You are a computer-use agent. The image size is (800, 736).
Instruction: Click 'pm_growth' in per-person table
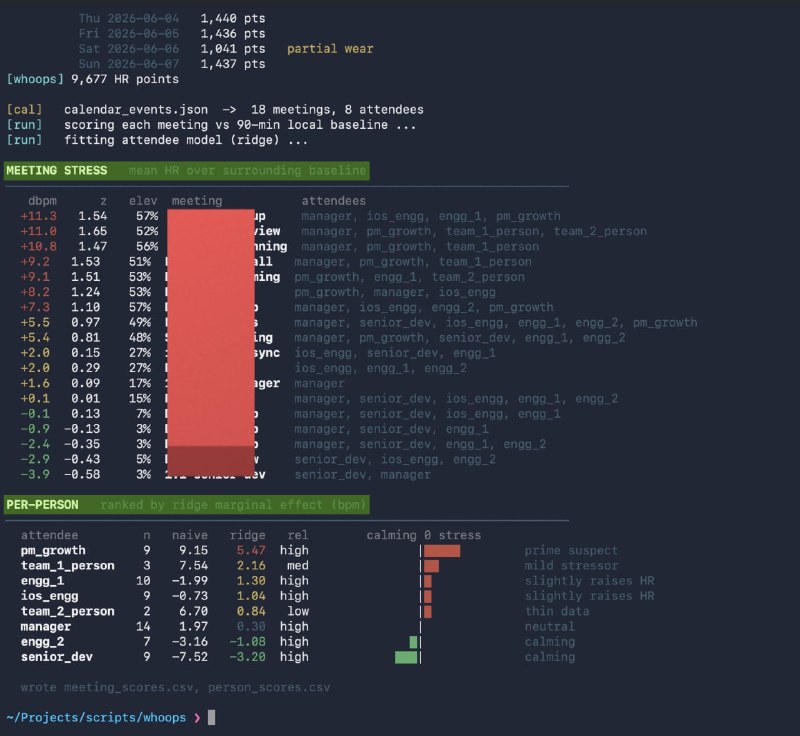click(x=53, y=550)
